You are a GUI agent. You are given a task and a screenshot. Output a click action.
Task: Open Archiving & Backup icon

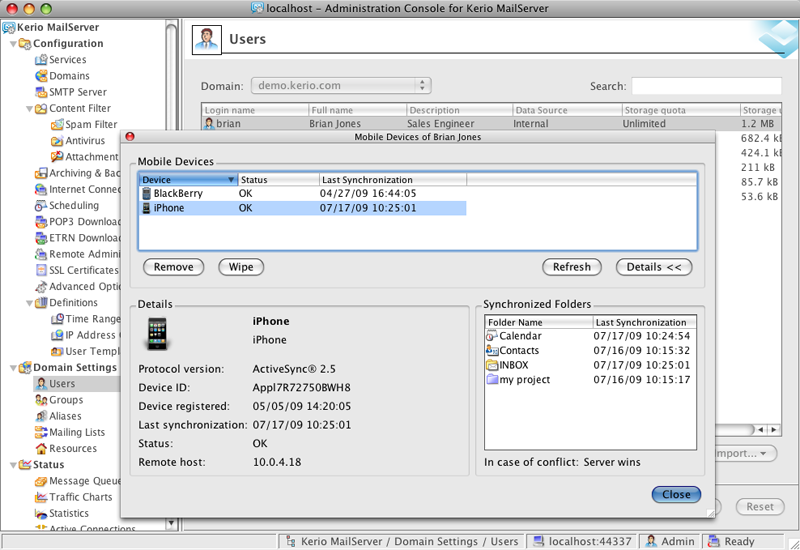point(41,173)
